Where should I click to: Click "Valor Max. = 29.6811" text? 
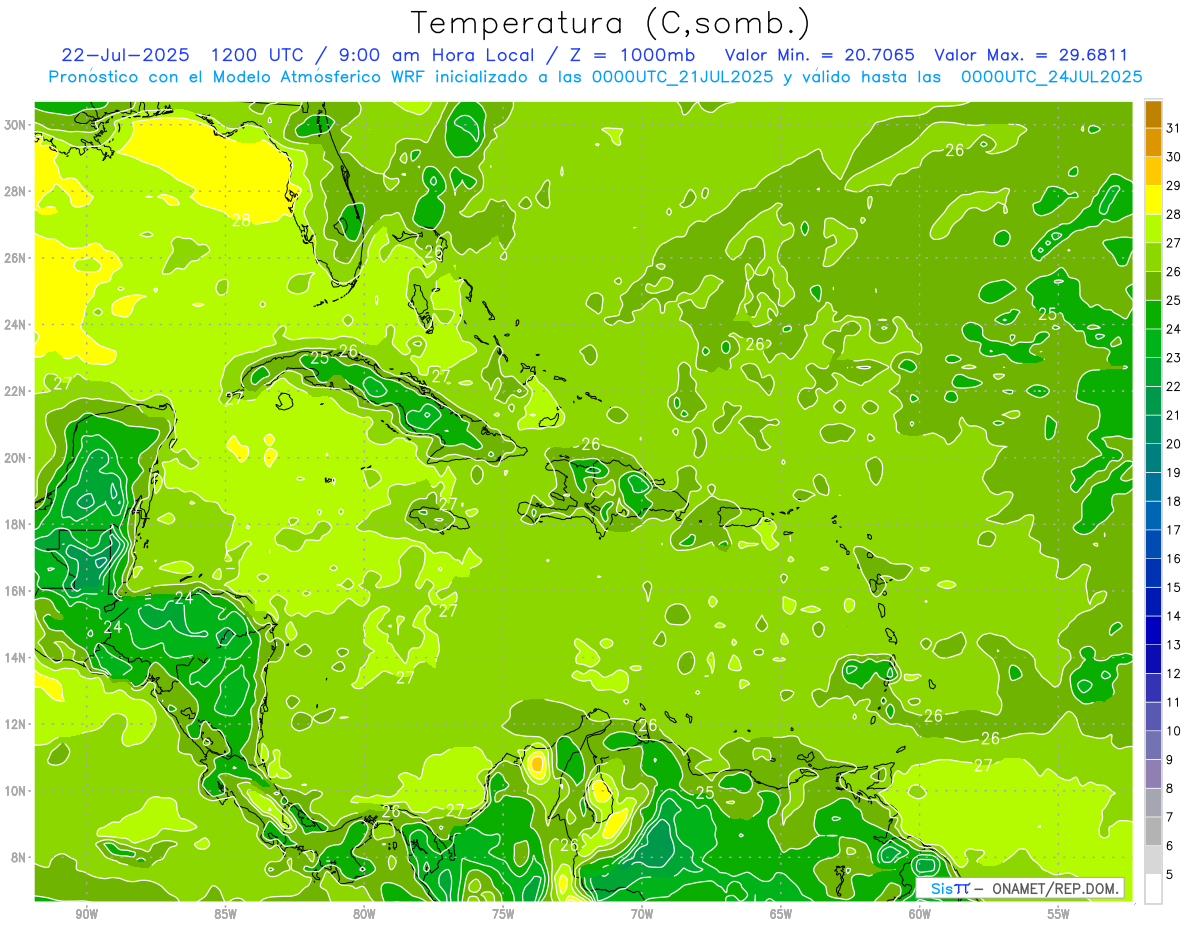(1031, 55)
